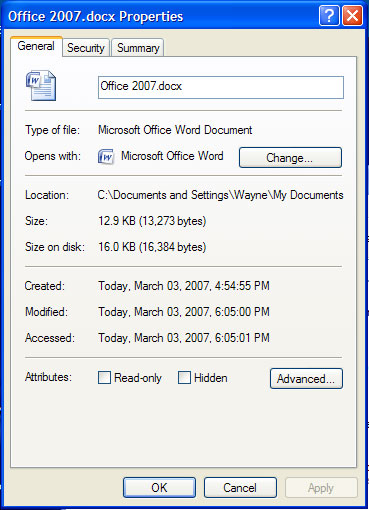
Task: Click the 'Created:' label
Action: (45, 286)
